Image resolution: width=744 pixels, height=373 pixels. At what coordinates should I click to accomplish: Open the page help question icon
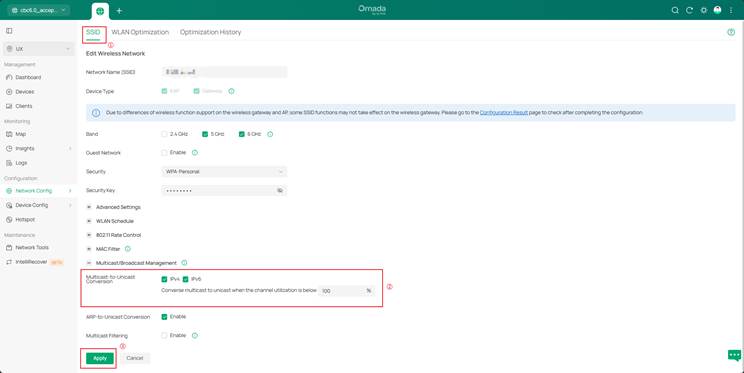coord(731,32)
